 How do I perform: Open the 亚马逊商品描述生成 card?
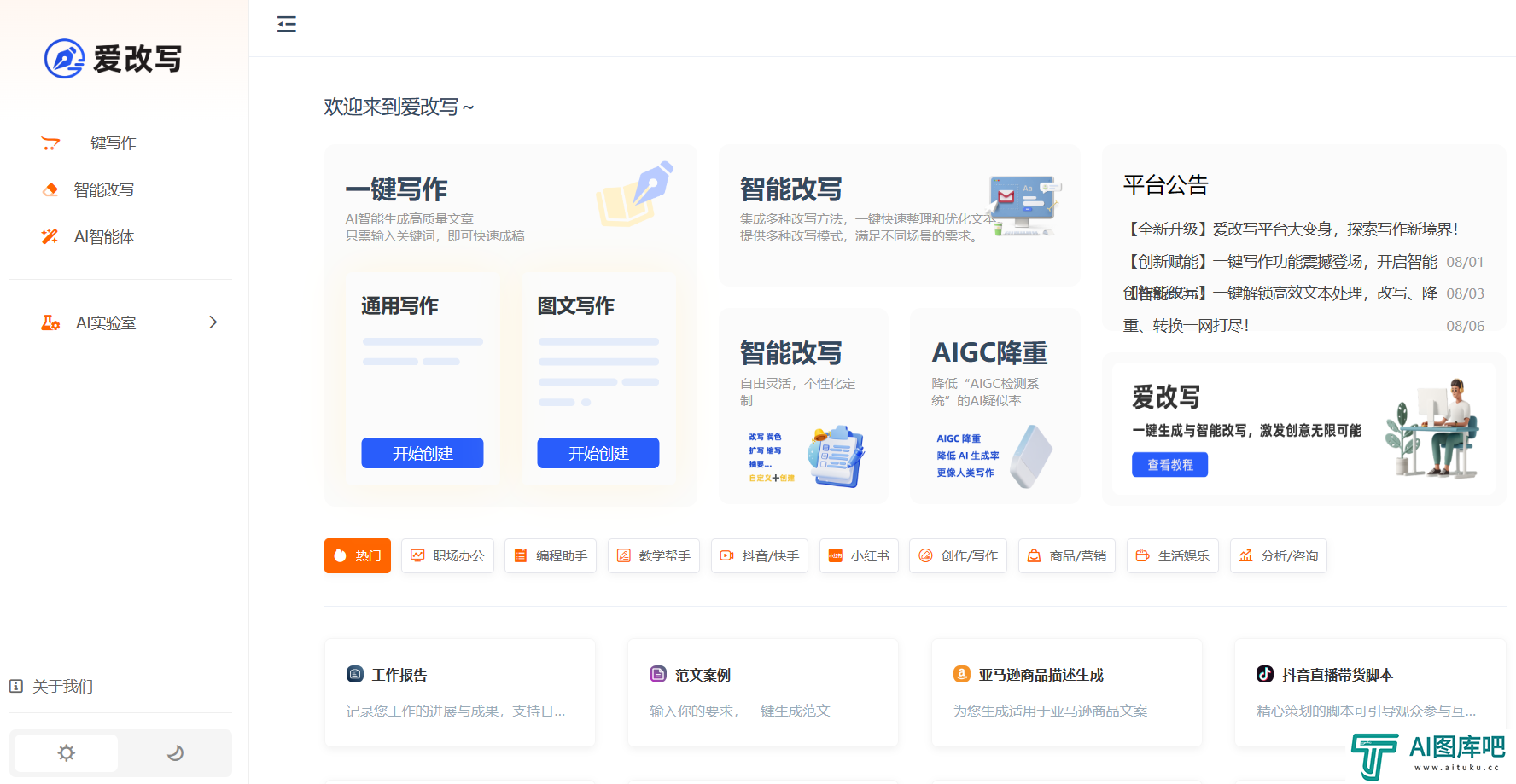[x=1067, y=693]
